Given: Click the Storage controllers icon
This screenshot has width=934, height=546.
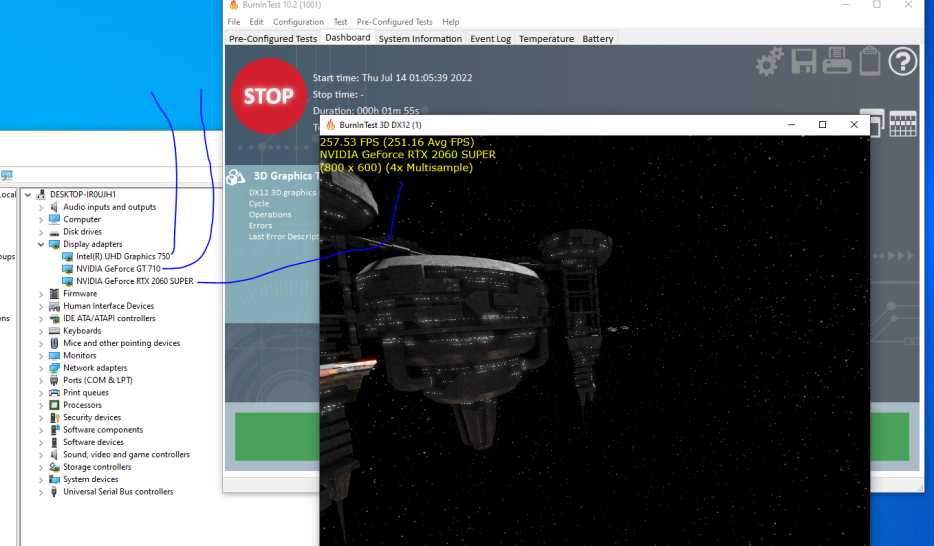Looking at the screenshot, I should click(x=54, y=467).
